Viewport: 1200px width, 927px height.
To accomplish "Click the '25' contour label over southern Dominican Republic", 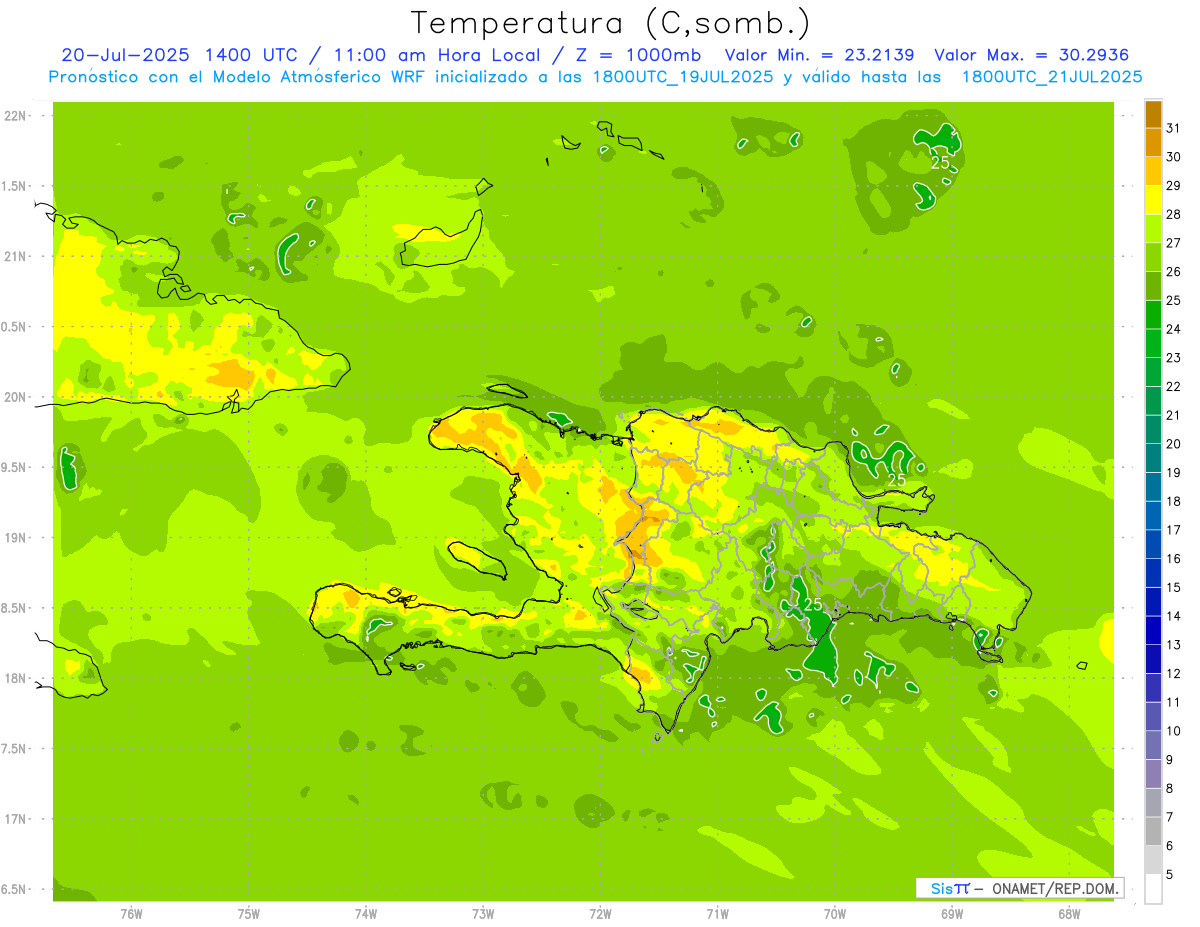I will click(812, 605).
